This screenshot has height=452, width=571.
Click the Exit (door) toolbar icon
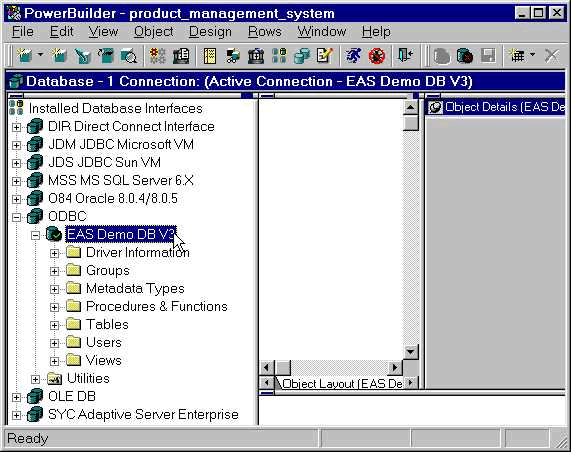[x=405, y=56]
